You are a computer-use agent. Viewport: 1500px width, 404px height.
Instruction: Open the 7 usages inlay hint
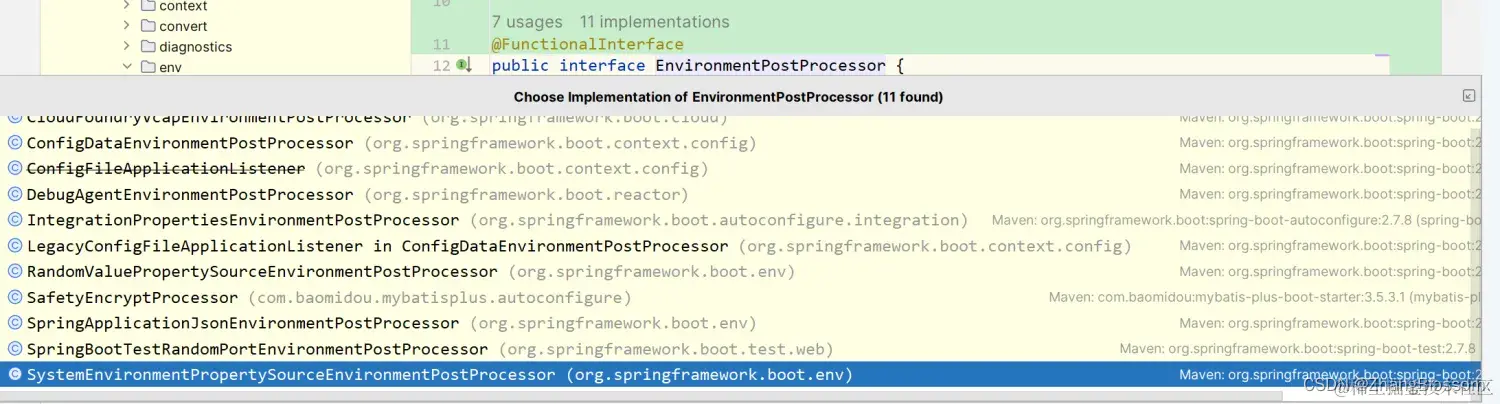pyautogui.click(x=527, y=22)
